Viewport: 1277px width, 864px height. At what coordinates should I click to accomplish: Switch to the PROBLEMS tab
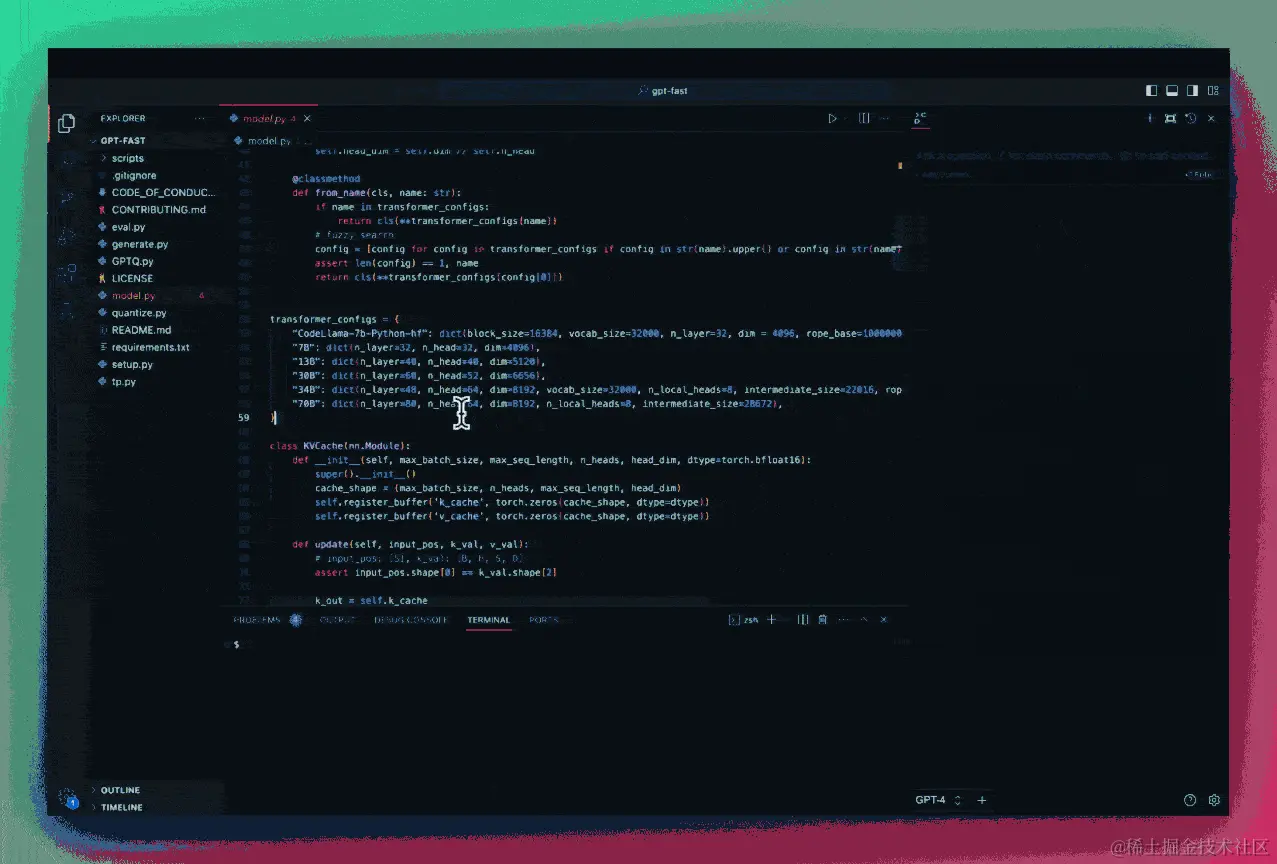259,619
